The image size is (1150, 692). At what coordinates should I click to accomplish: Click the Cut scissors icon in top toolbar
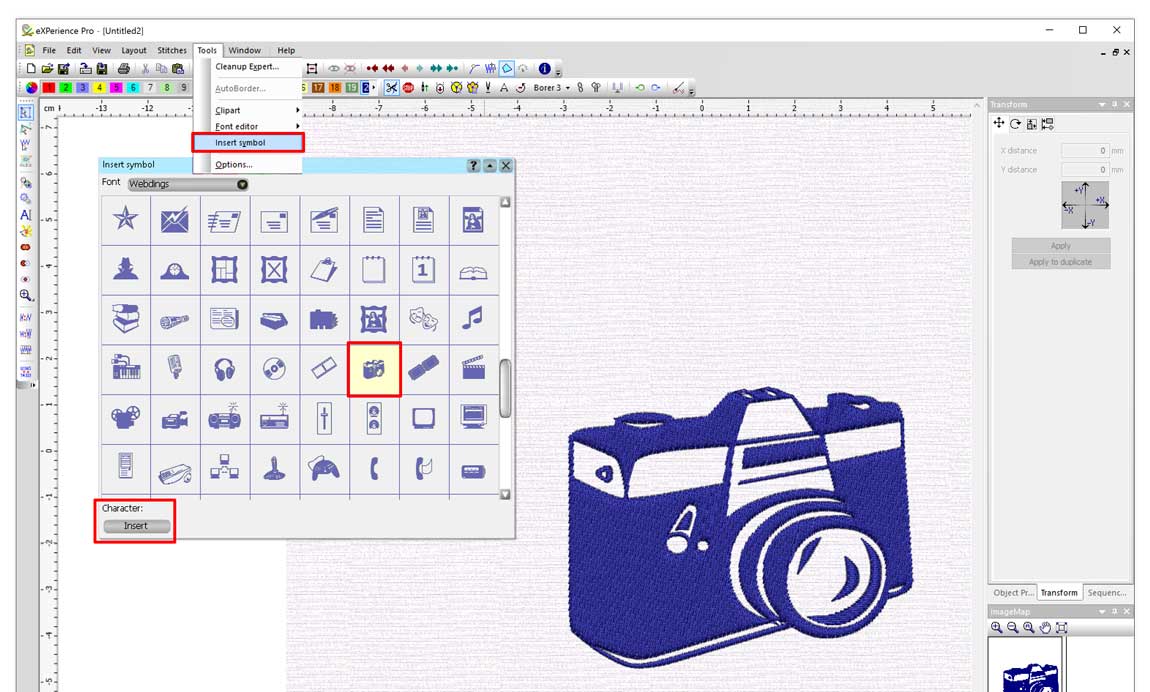145,68
